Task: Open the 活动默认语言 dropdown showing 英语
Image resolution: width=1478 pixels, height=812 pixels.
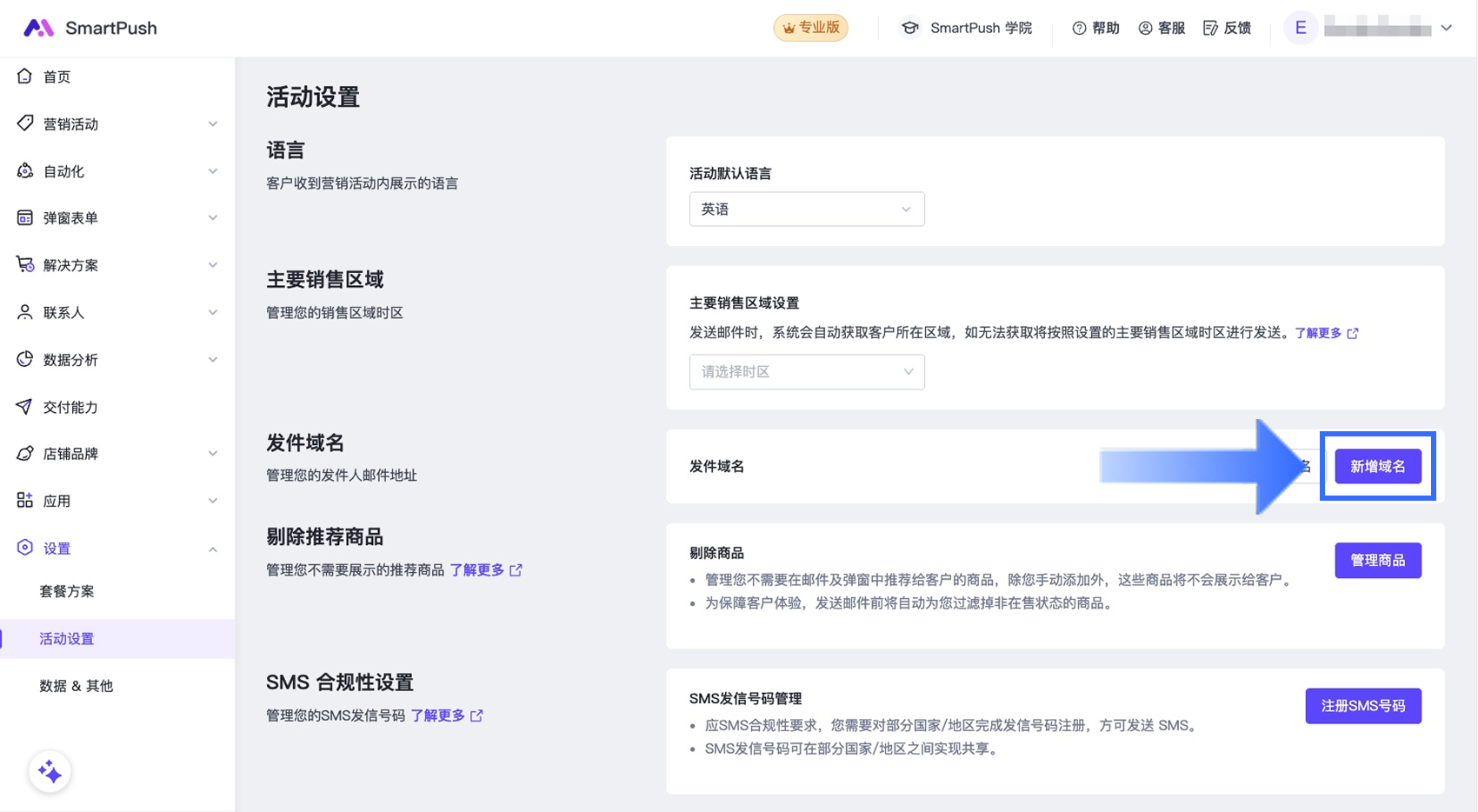Action: click(806, 210)
